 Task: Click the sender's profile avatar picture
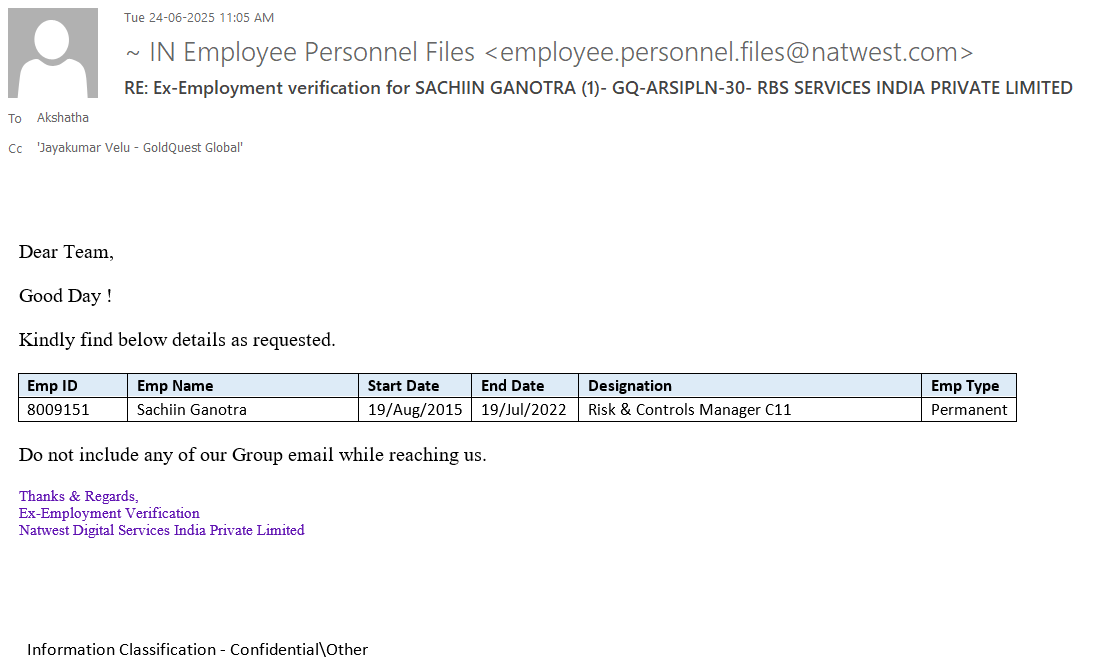tap(53, 53)
